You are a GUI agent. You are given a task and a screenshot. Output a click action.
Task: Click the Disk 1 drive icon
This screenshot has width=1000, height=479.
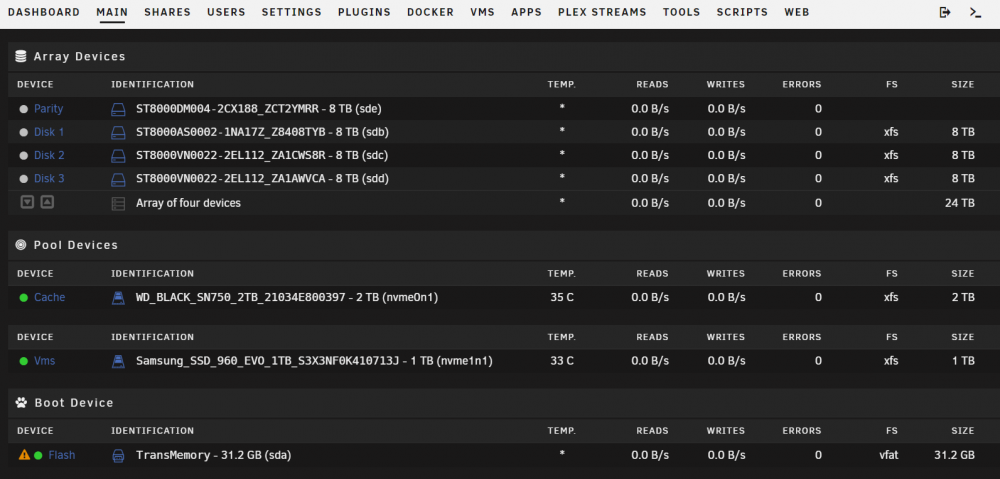tap(119, 133)
